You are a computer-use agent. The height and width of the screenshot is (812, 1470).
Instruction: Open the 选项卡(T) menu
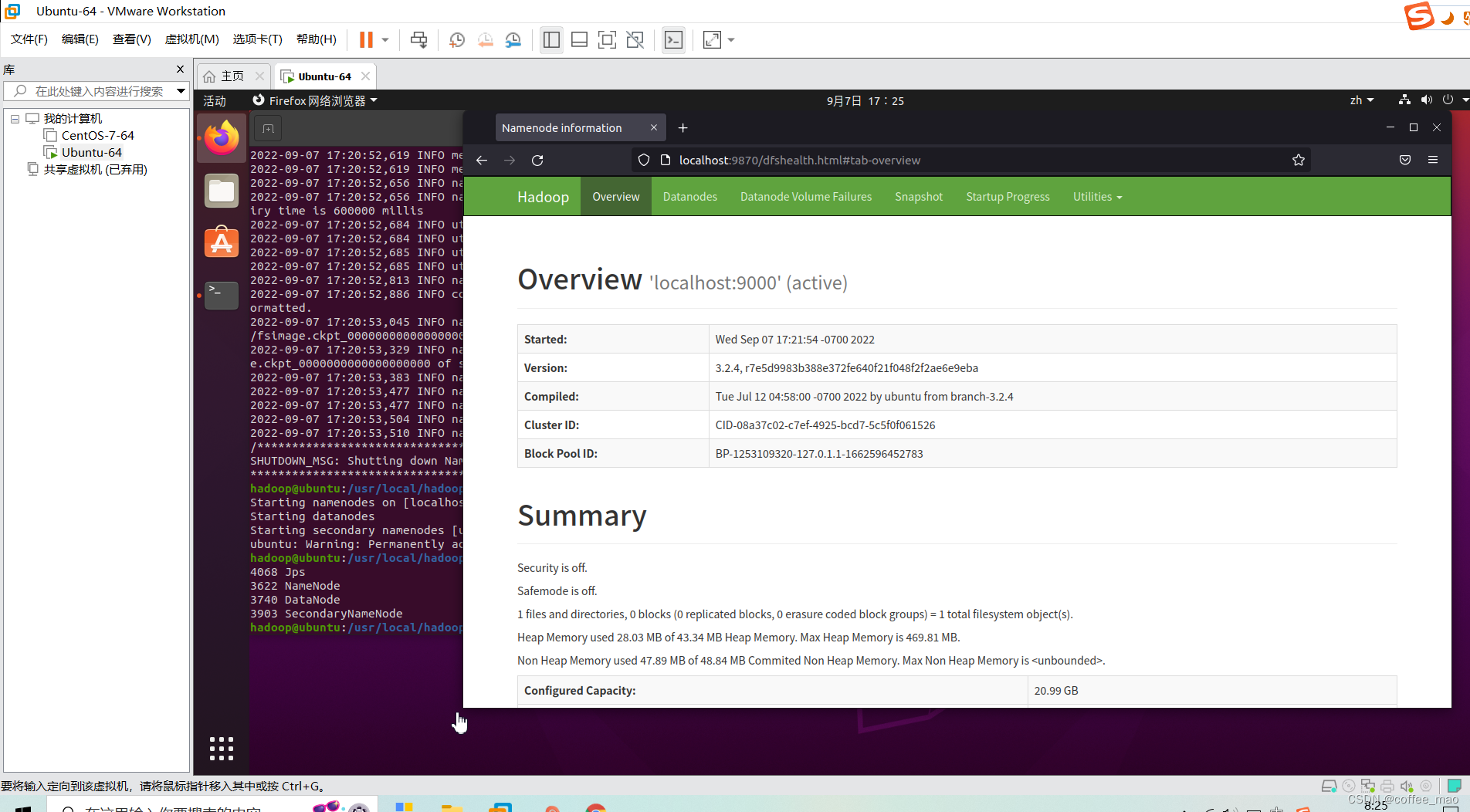pyautogui.click(x=258, y=39)
